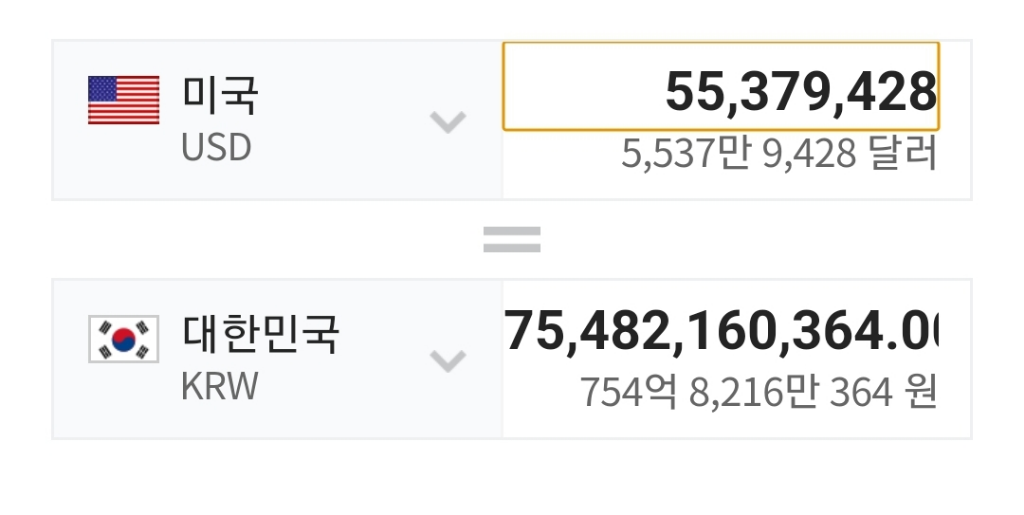Click the blue star canton of US flag
The image size is (1024, 515).
coord(103,89)
